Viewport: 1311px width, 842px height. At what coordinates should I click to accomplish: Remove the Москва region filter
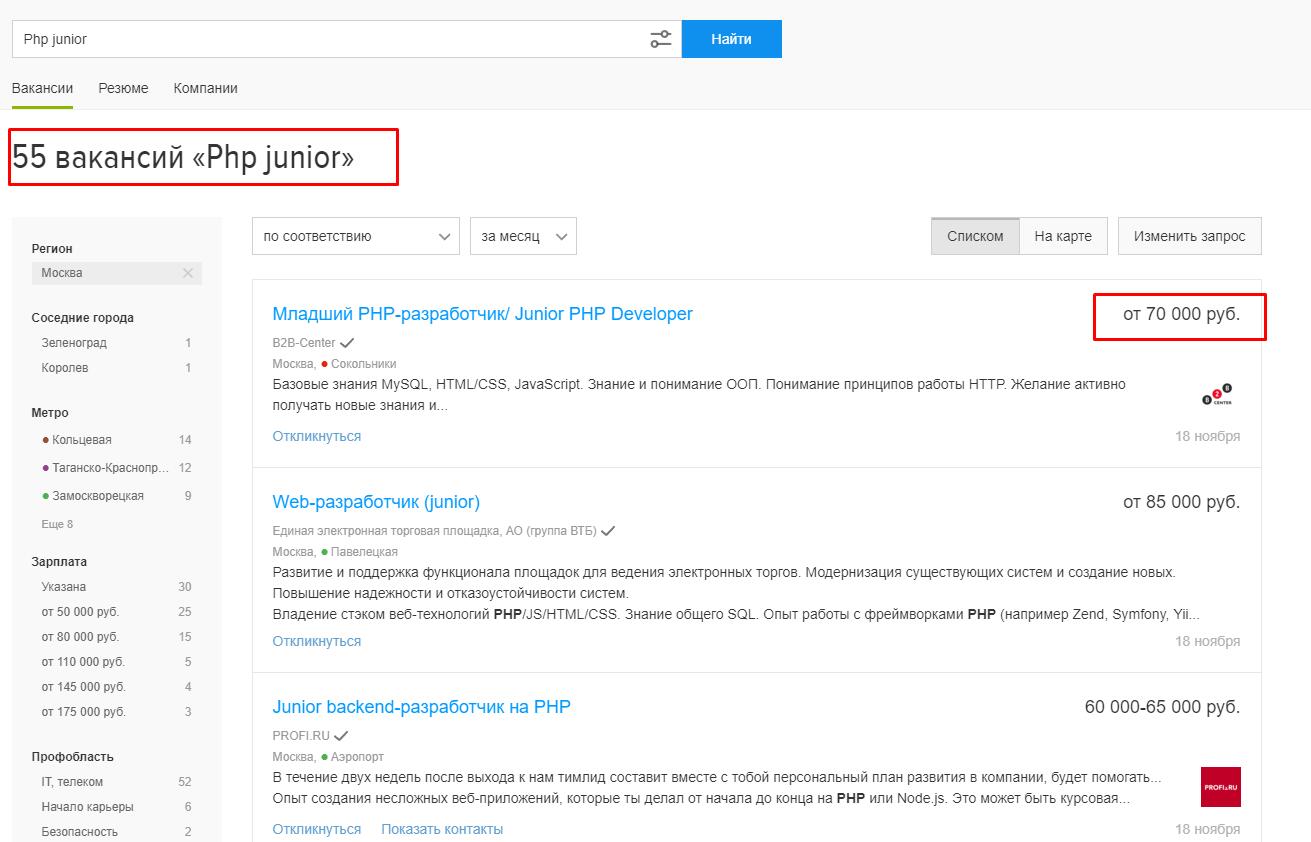[x=187, y=273]
